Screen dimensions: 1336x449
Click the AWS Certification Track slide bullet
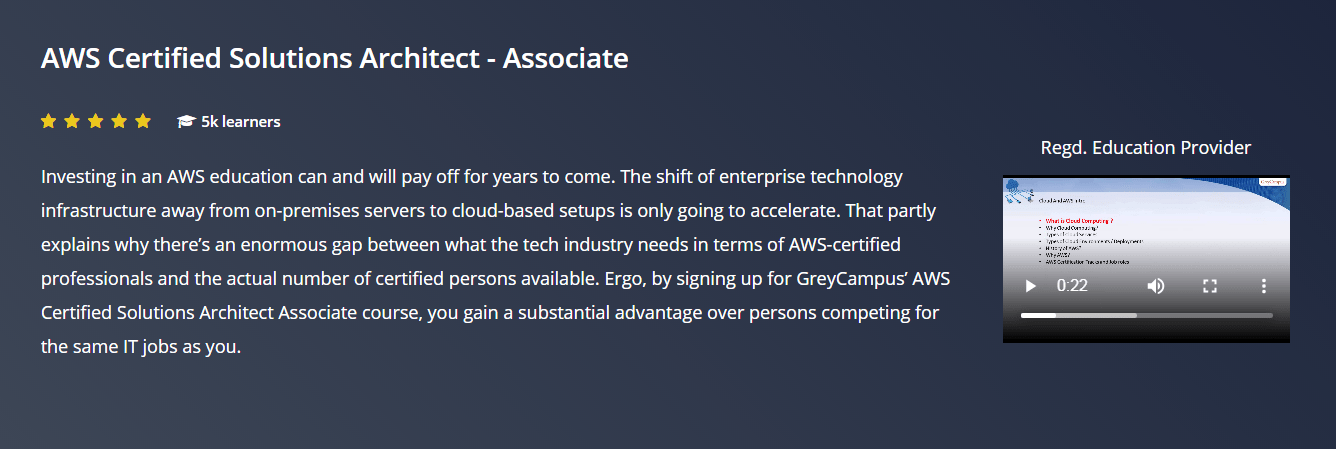1090,262
